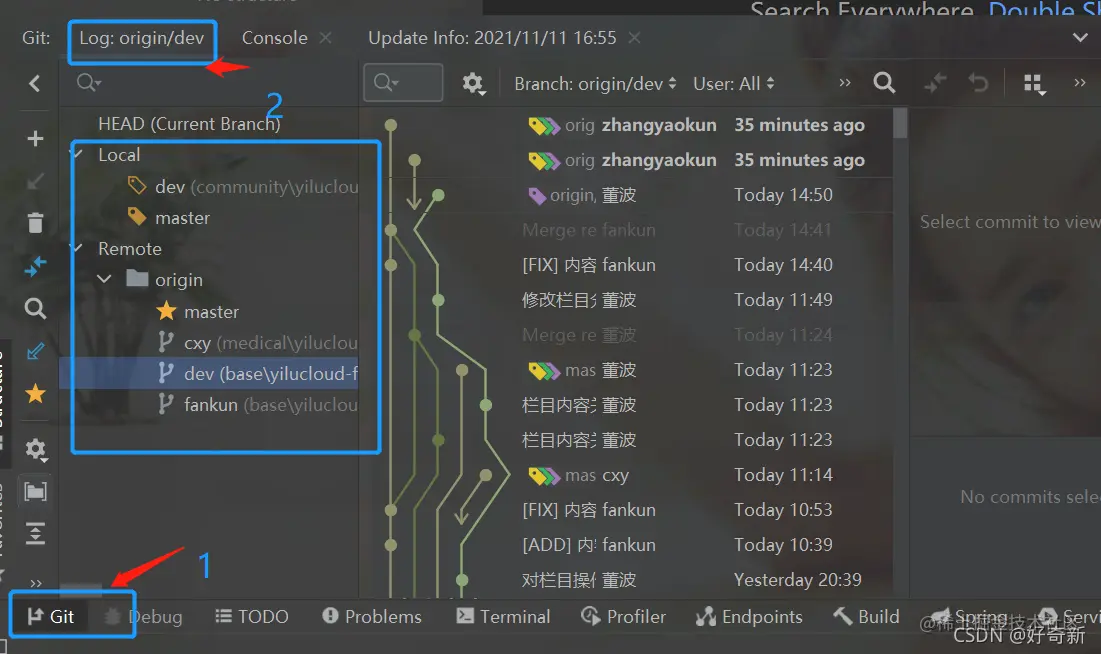Image resolution: width=1101 pixels, height=654 pixels.
Task: Open the branches settings gear icon
Action: (35, 450)
